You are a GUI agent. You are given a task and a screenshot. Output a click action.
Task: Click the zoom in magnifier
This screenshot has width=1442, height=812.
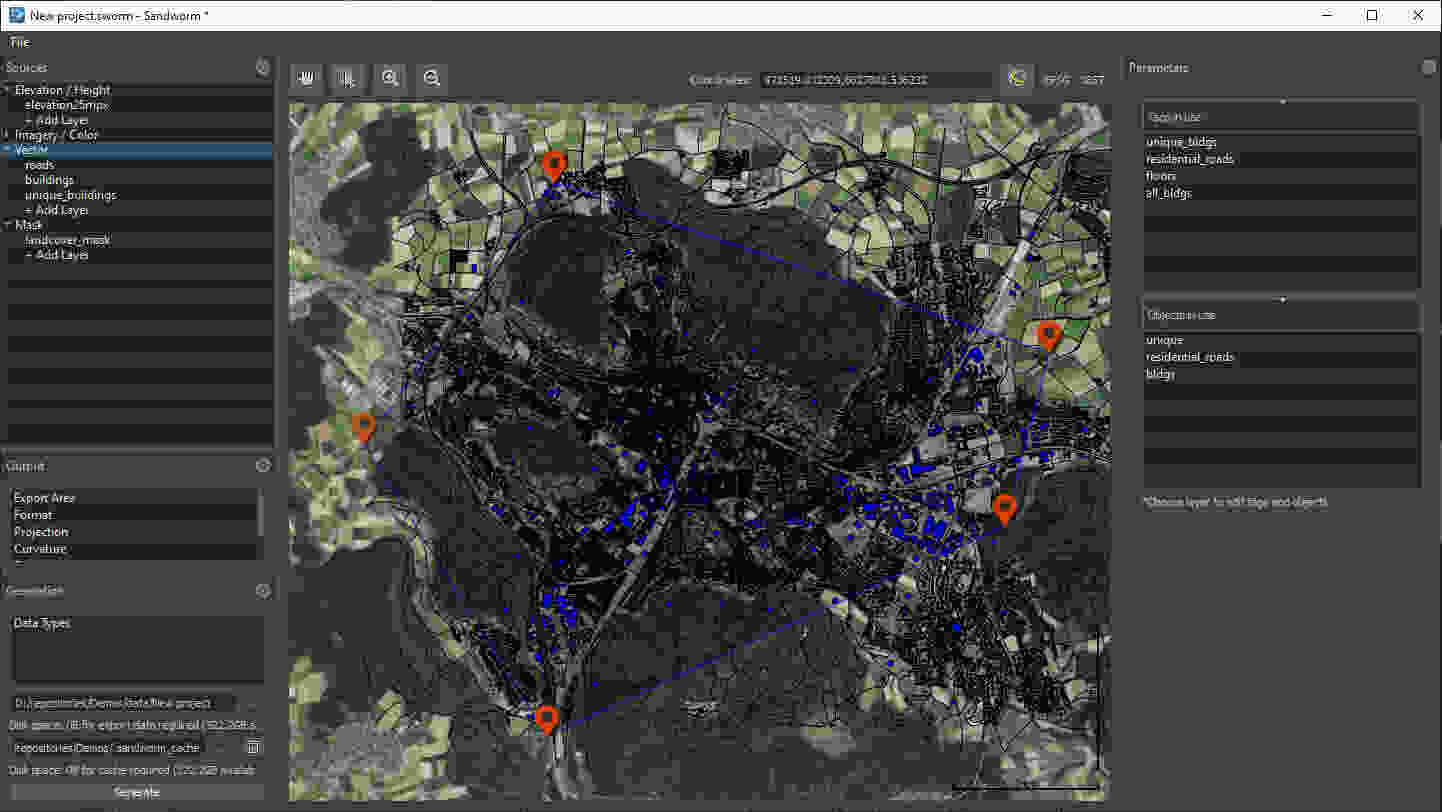(x=390, y=78)
